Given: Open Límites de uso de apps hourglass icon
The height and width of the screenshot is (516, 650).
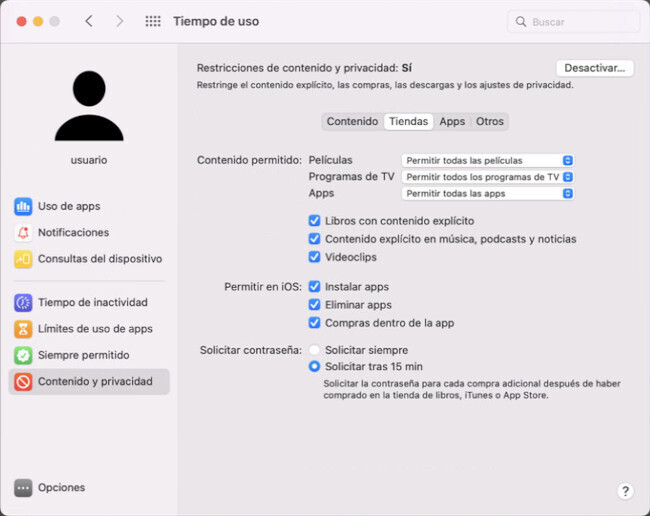Looking at the screenshot, I should click(23, 329).
